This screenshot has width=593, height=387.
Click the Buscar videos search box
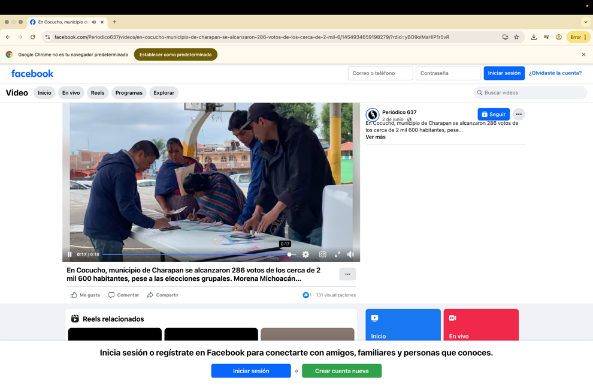pos(530,93)
